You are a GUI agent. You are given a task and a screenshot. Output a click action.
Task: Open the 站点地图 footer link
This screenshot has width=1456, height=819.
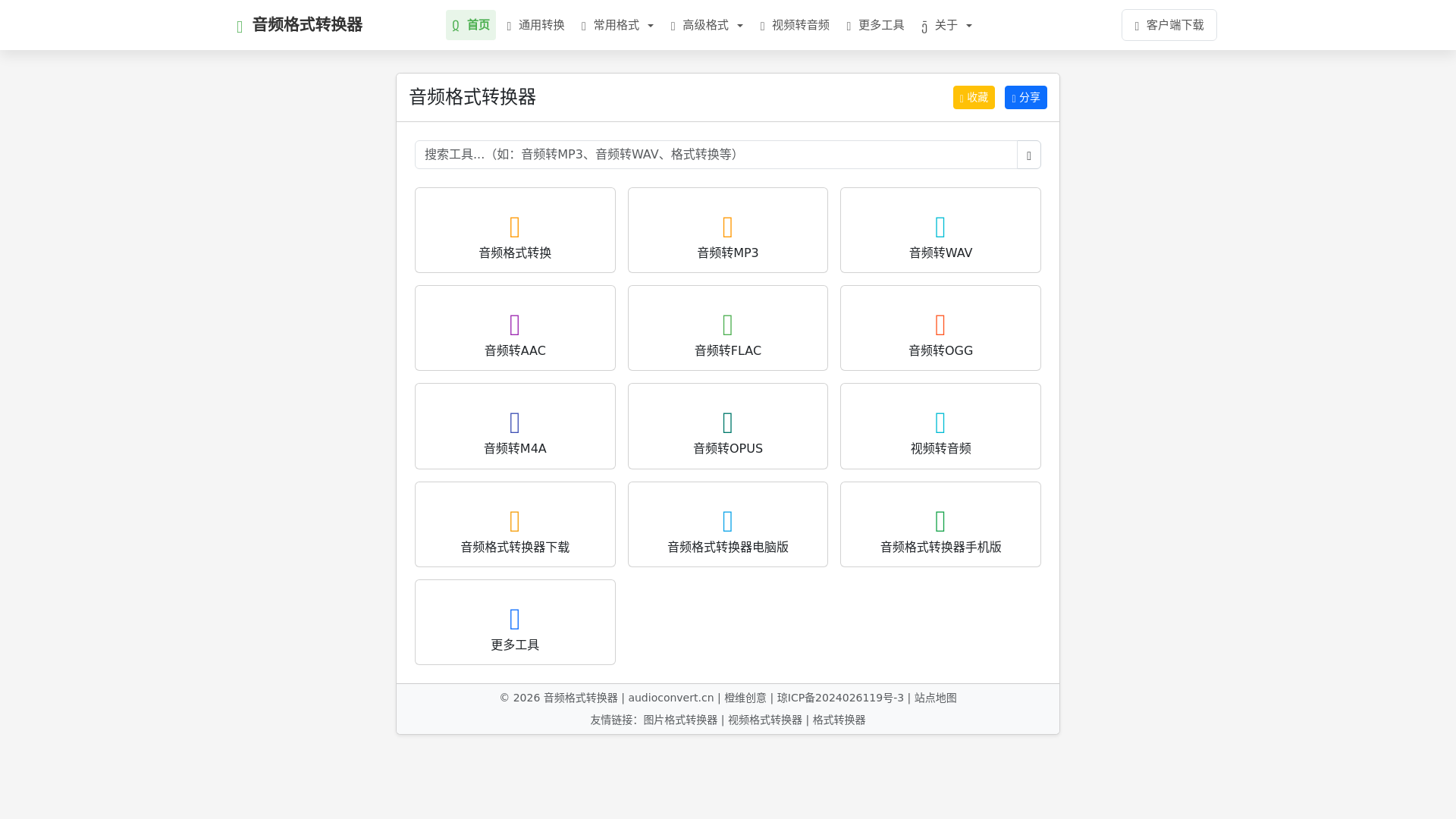click(x=936, y=698)
